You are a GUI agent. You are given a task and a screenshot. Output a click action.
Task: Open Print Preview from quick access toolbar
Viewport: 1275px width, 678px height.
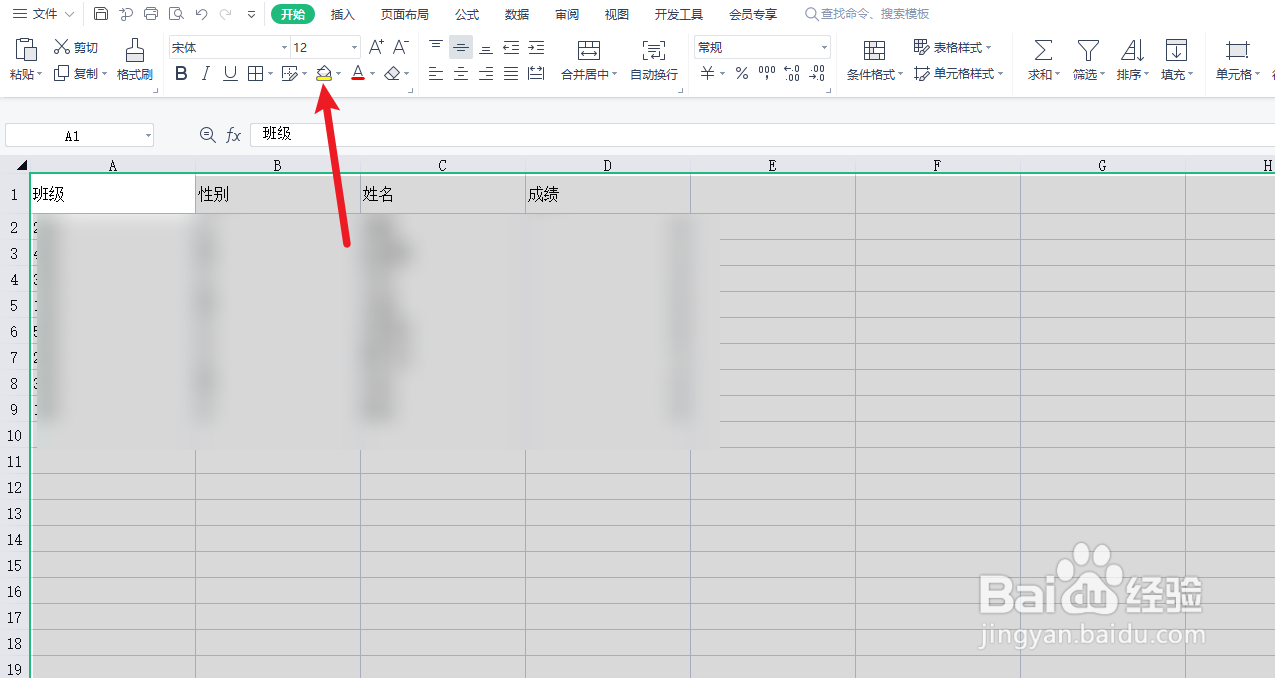coord(176,14)
